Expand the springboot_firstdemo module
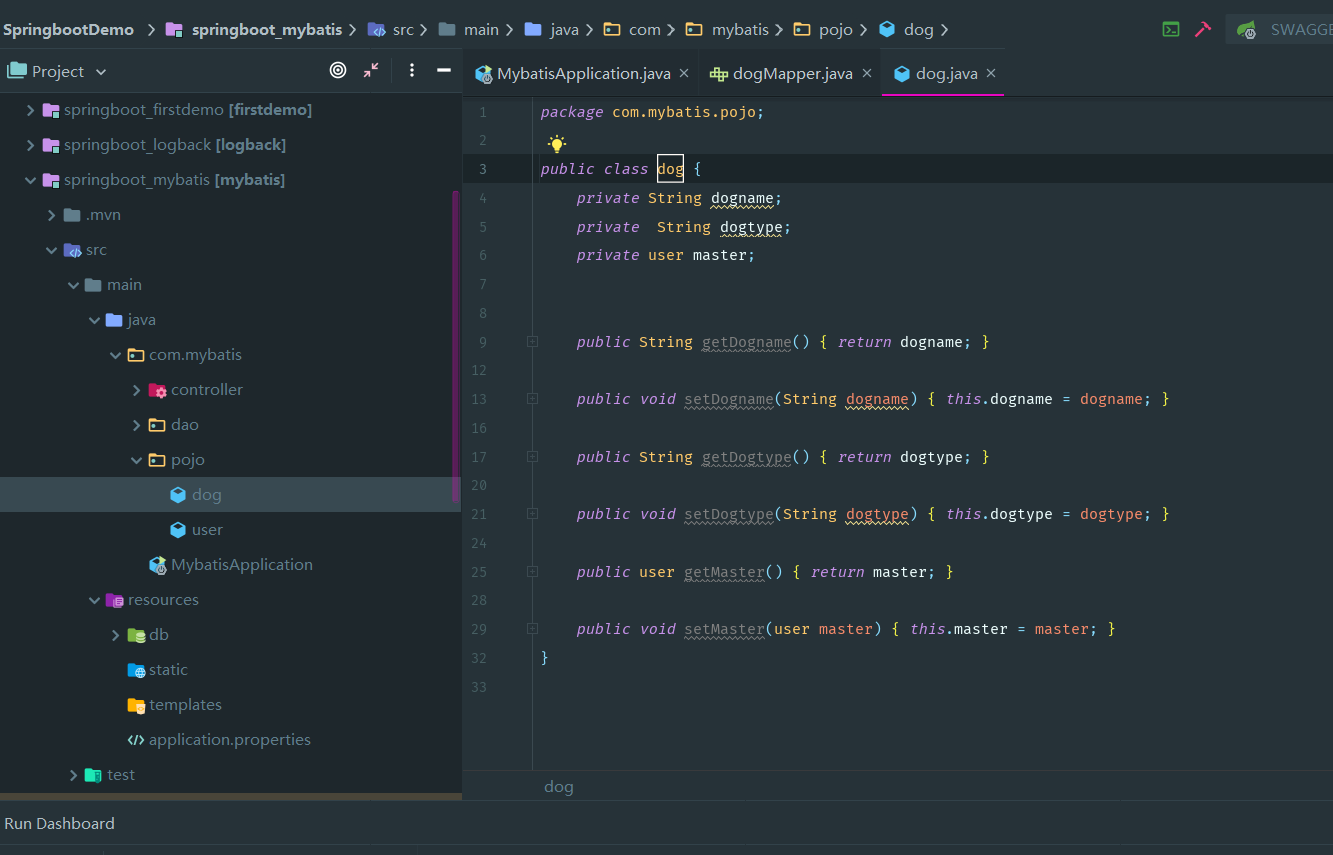Viewport: 1333px width, 855px height. click(30, 110)
